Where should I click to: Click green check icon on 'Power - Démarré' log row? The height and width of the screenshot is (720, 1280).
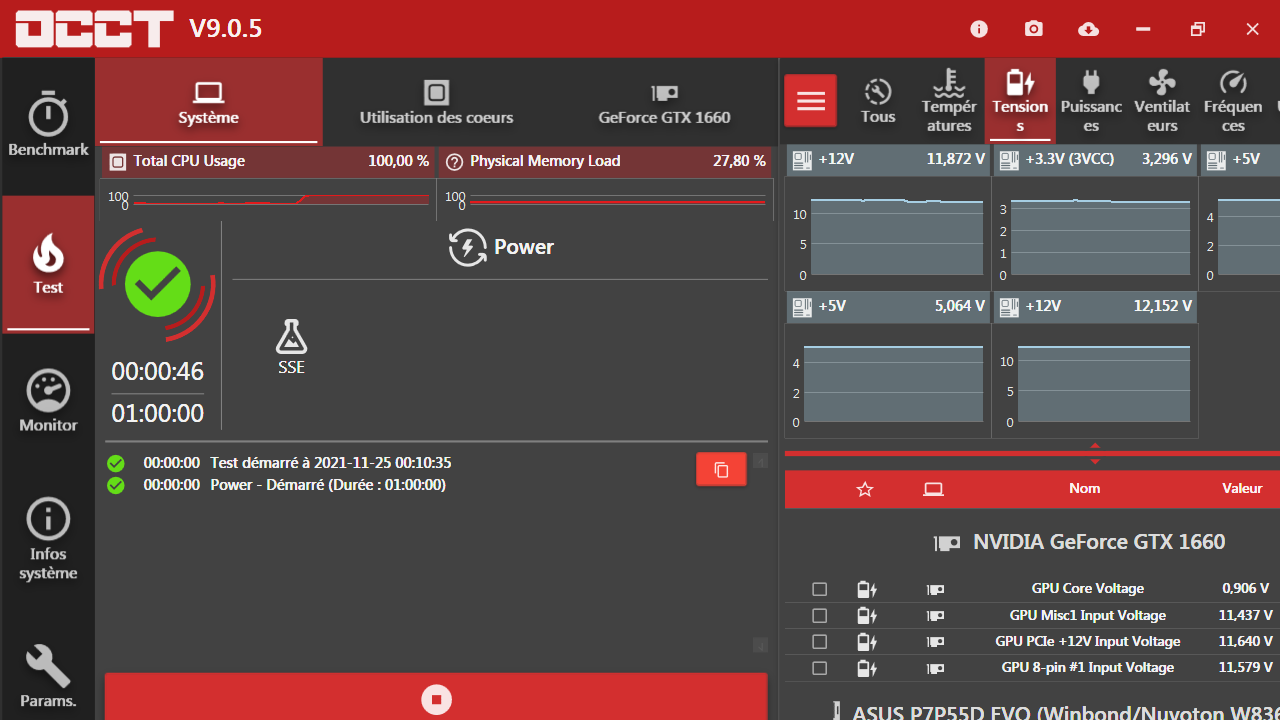pos(116,485)
